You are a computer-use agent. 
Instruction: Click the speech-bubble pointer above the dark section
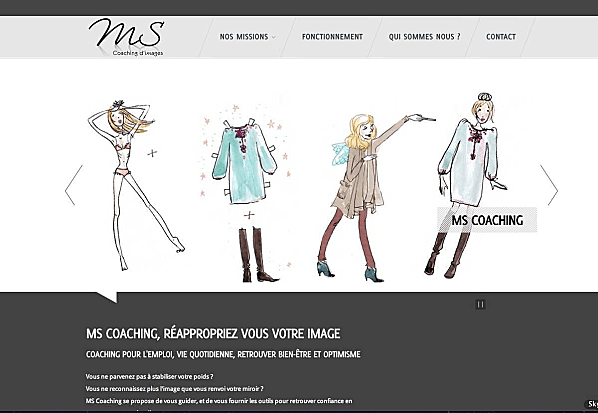click(x=107, y=297)
